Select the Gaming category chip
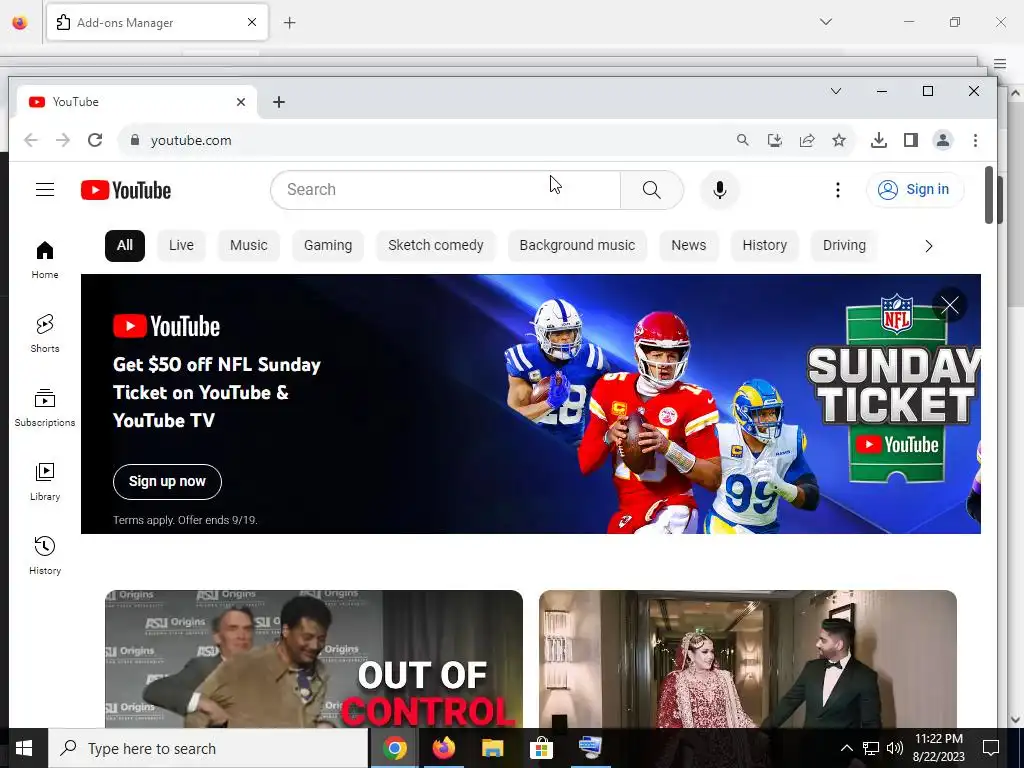 point(328,246)
